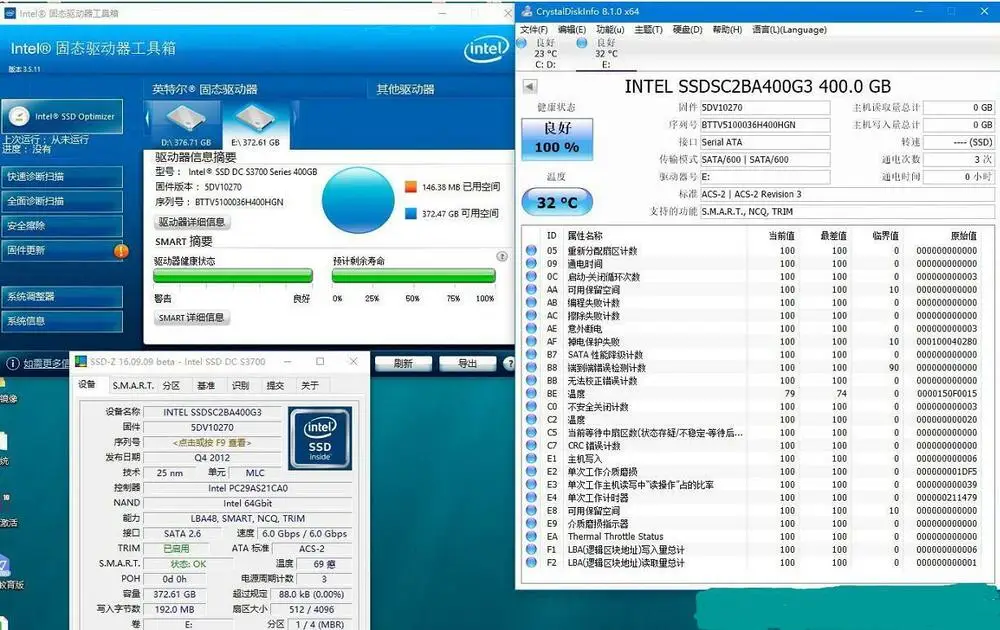This screenshot has width=1000, height=630.
Task: Click status circle of row F2 LBA读取量总计
Action: coord(531,562)
